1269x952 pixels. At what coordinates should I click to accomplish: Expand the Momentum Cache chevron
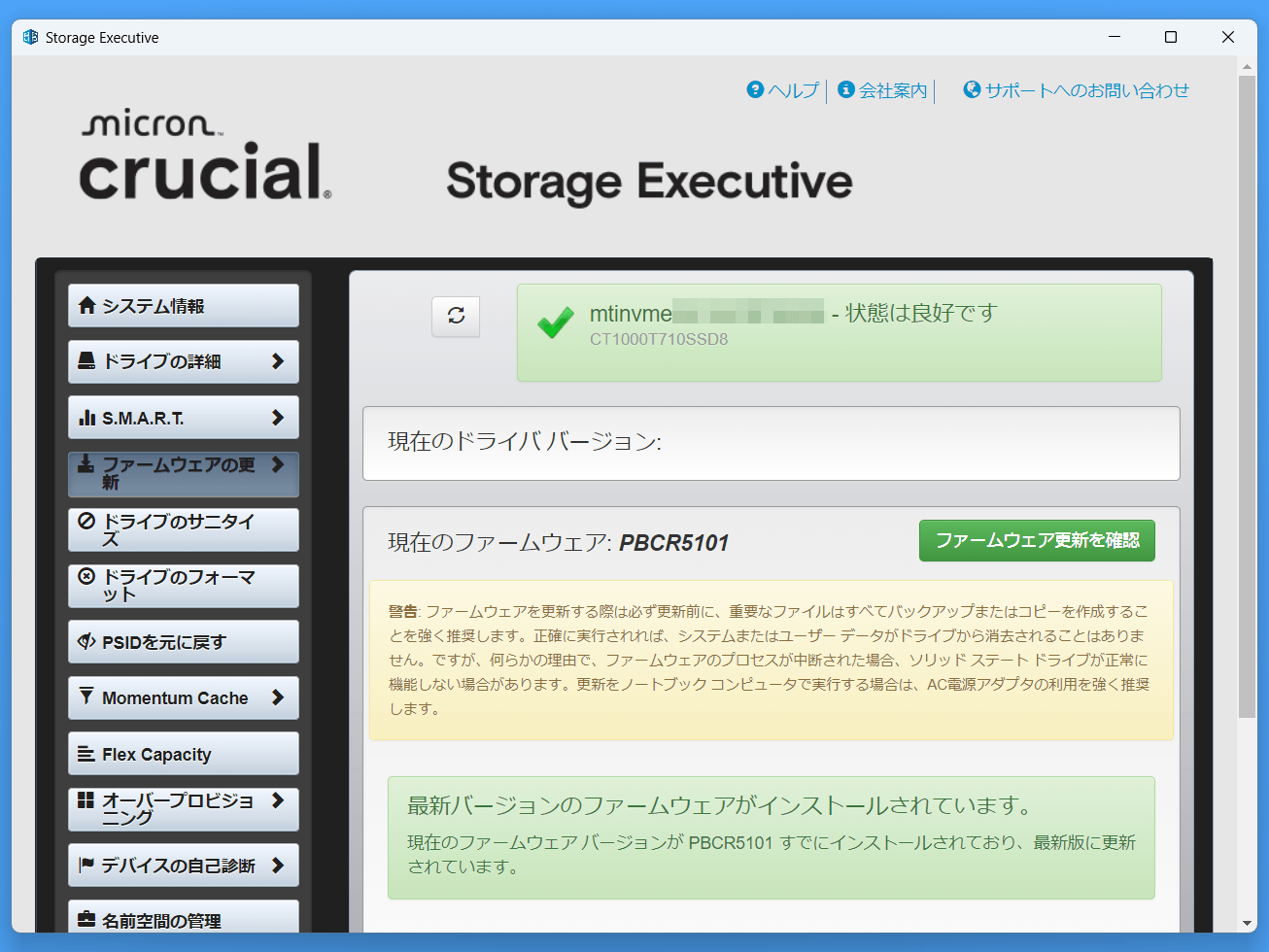278,697
